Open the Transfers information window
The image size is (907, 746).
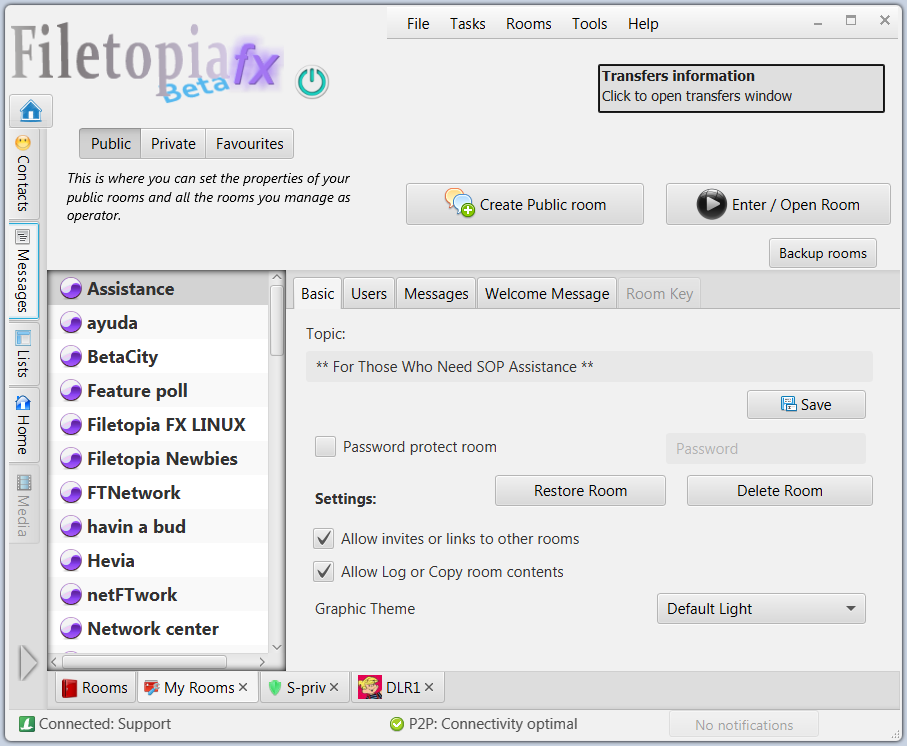[740, 88]
